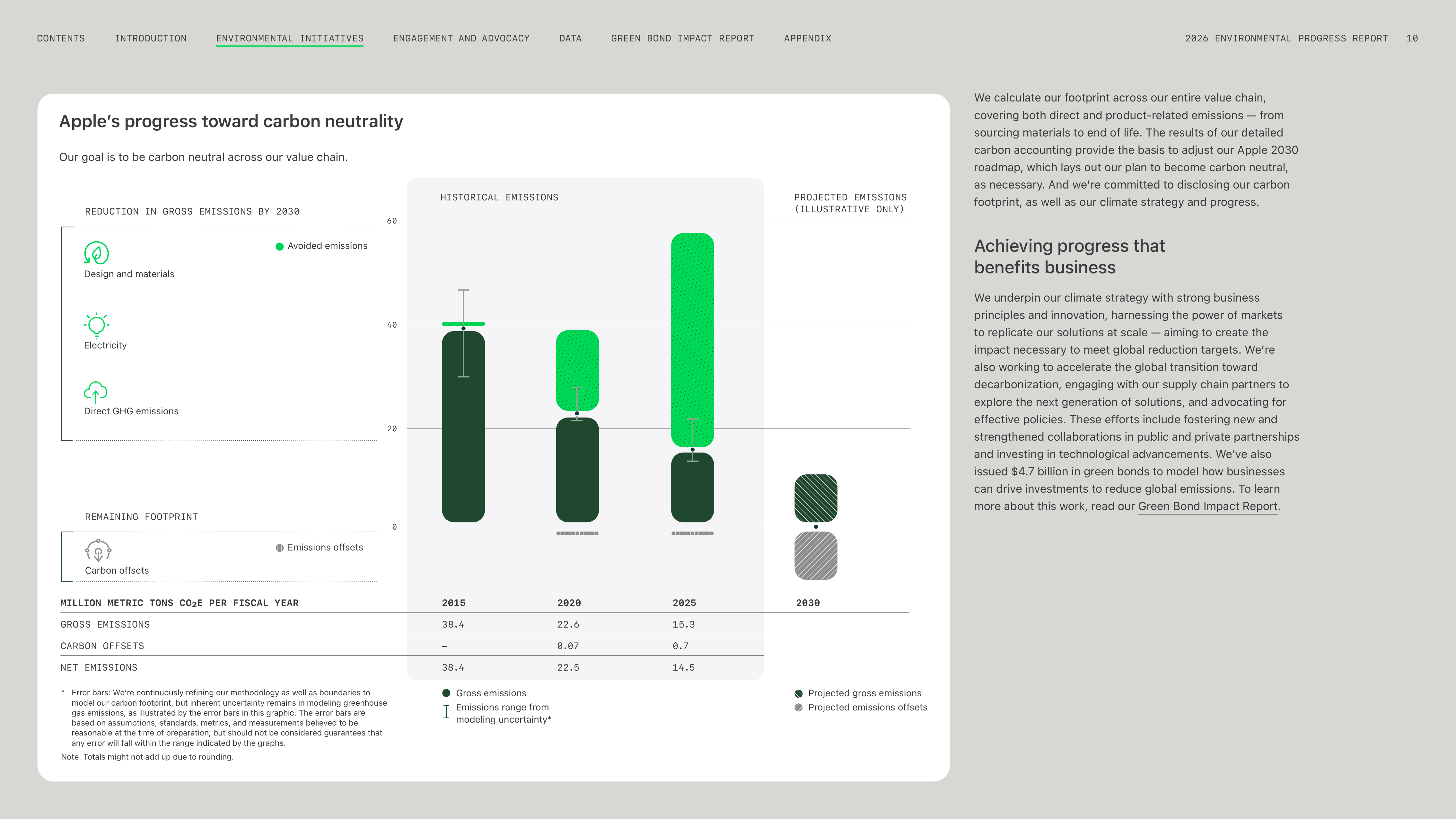This screenshot has height=819, width=1456.
Task: Jump to the Data tab
Action: (x=570, y=39)
